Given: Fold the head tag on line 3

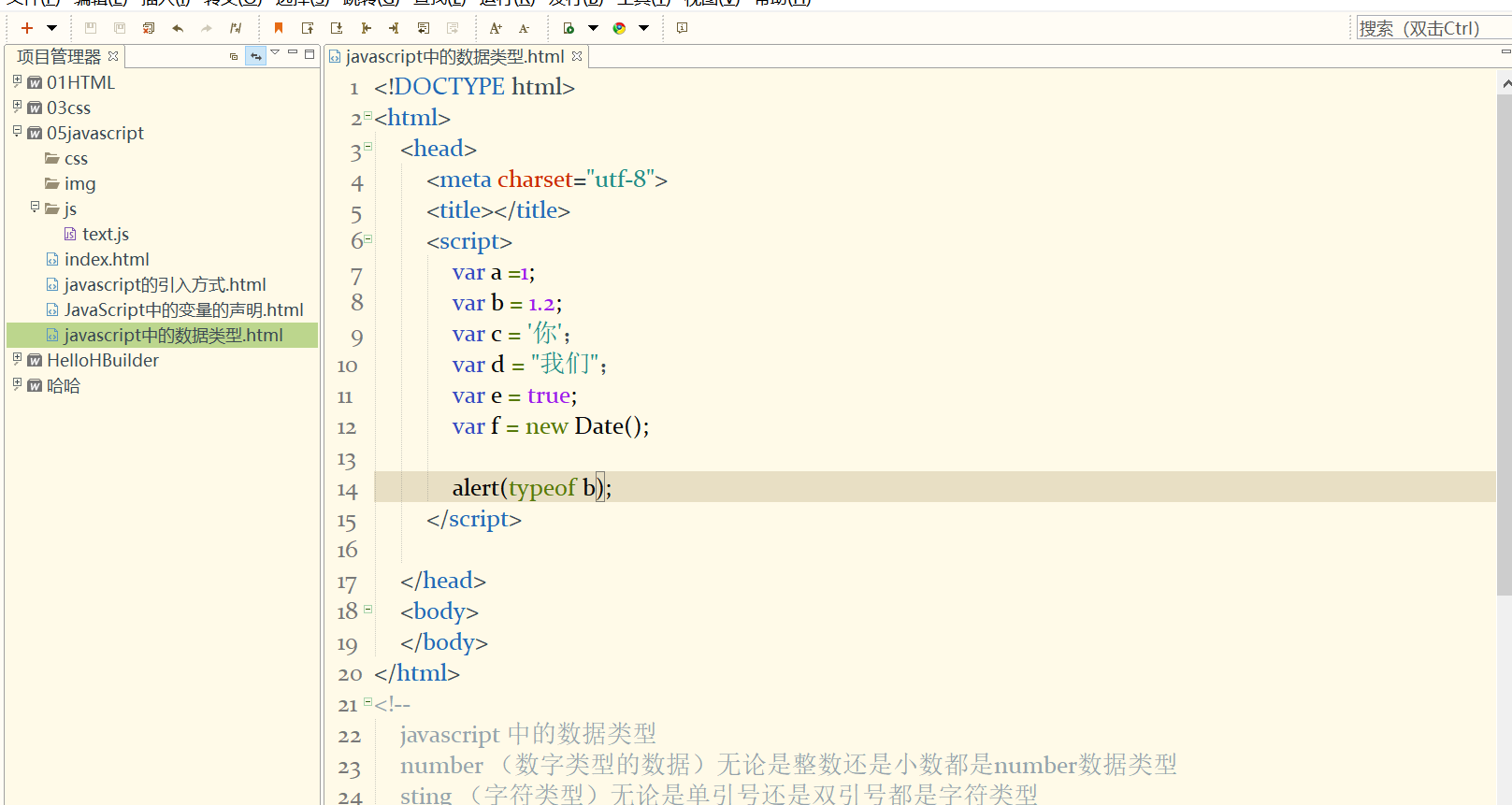Looking at the screenshot, I should [x=367, y=147].
